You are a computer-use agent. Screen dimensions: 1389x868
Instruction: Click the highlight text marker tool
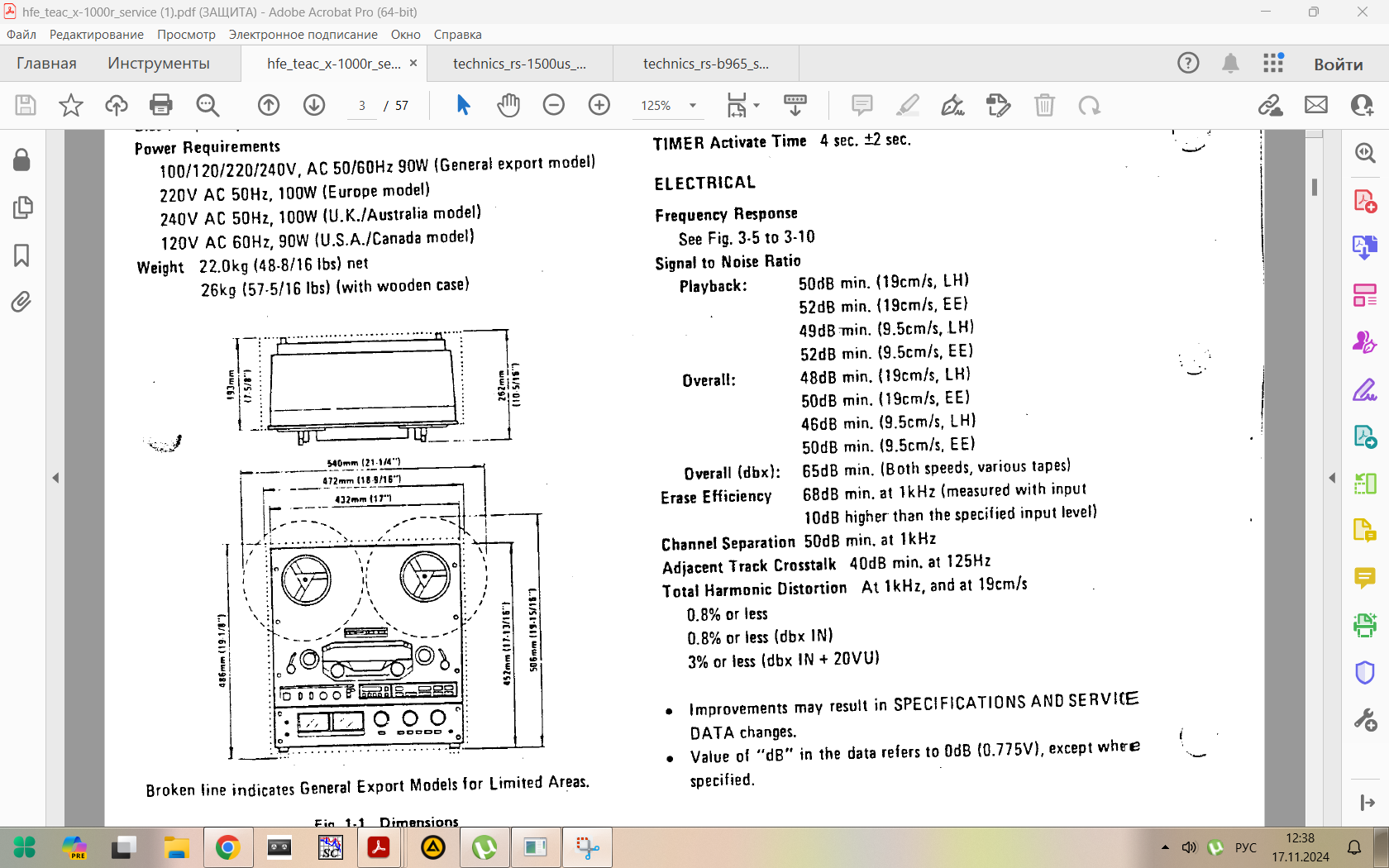pyautogui.click(x=908, y=105)
